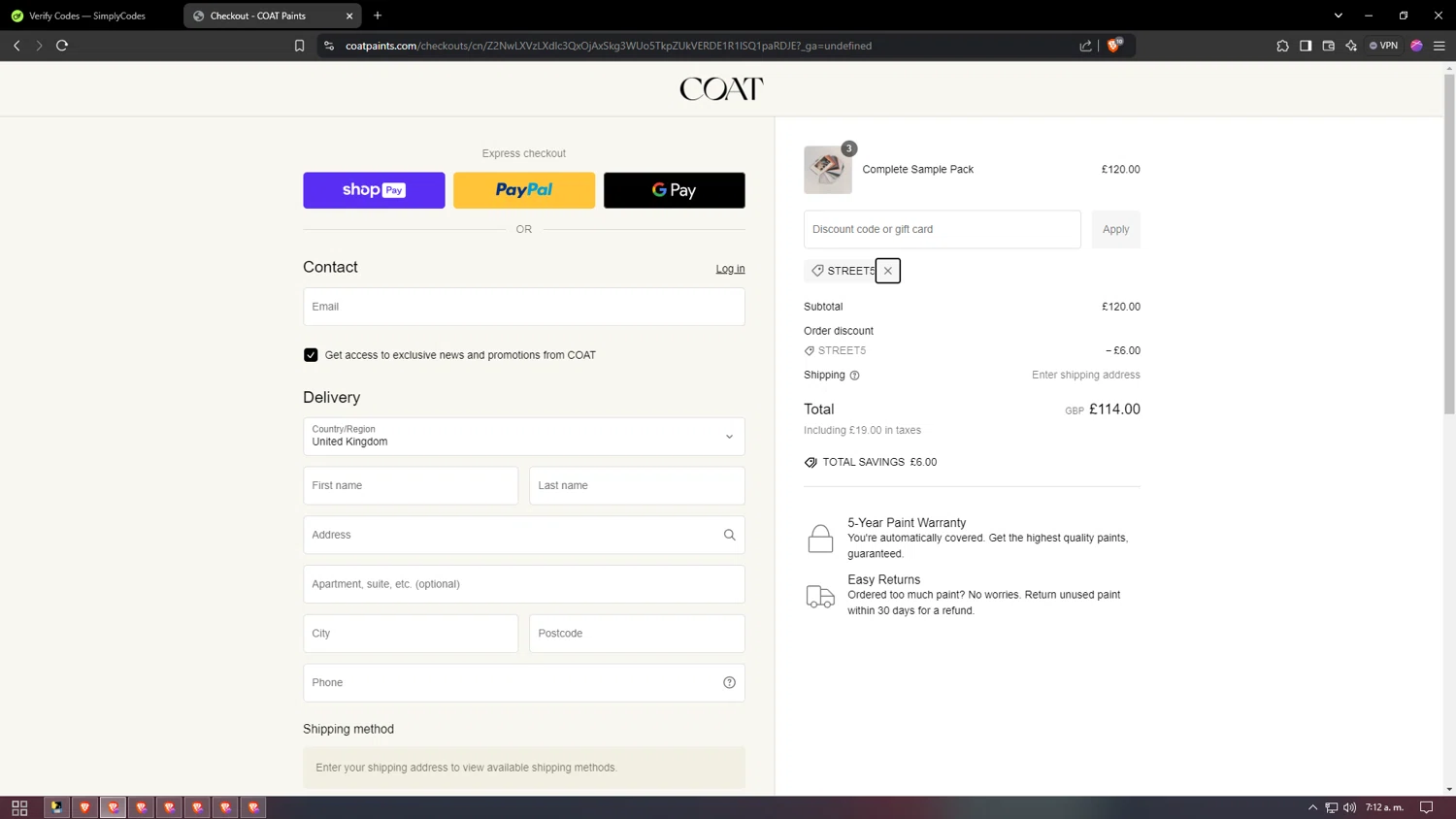Click the 5-Year Paint Warranty heading

[907, 522]
